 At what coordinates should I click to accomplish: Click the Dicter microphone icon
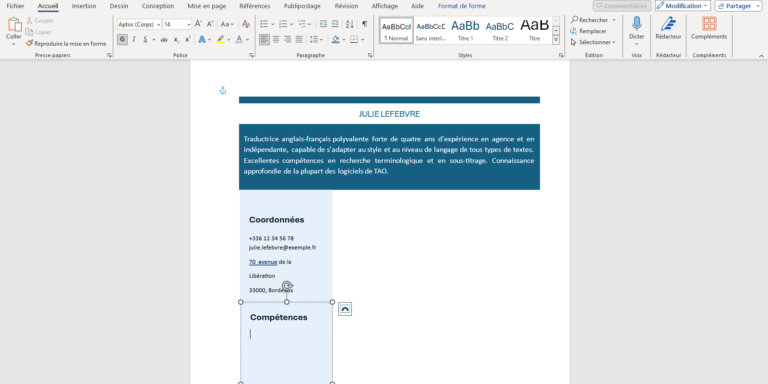(636, 24)
